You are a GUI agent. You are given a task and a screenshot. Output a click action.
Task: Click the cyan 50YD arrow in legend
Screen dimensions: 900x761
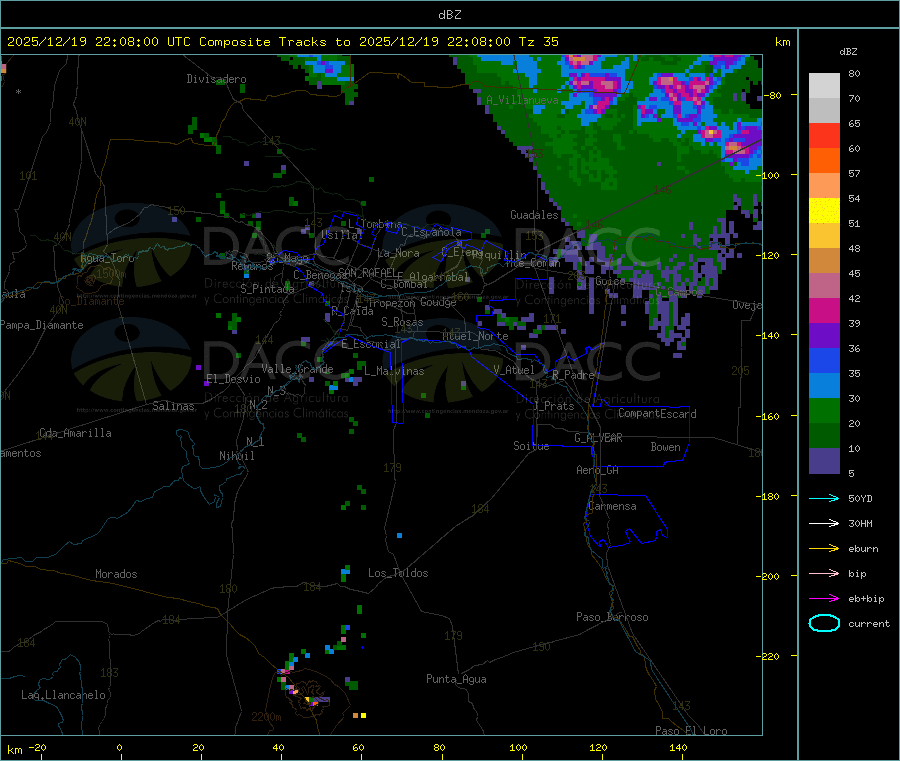click(824, 498)
